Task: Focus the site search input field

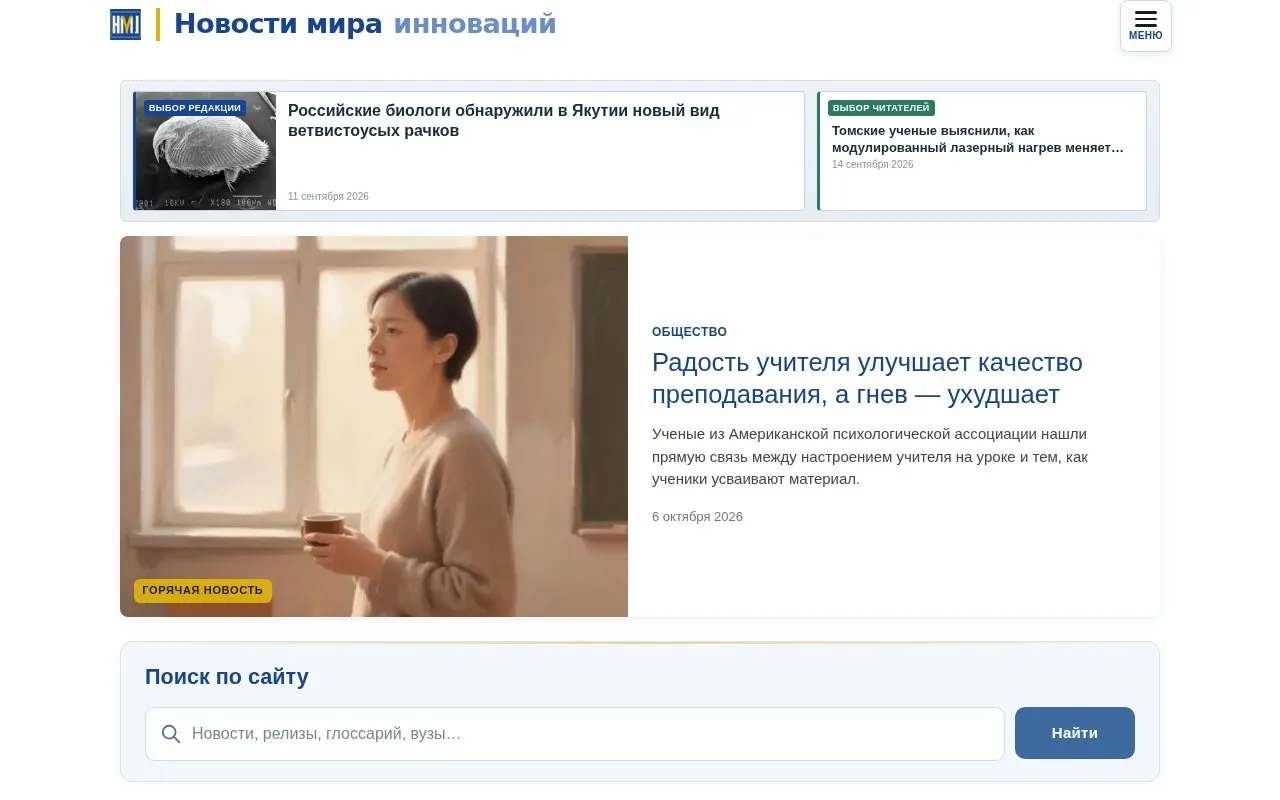Action: coord(575,734)
